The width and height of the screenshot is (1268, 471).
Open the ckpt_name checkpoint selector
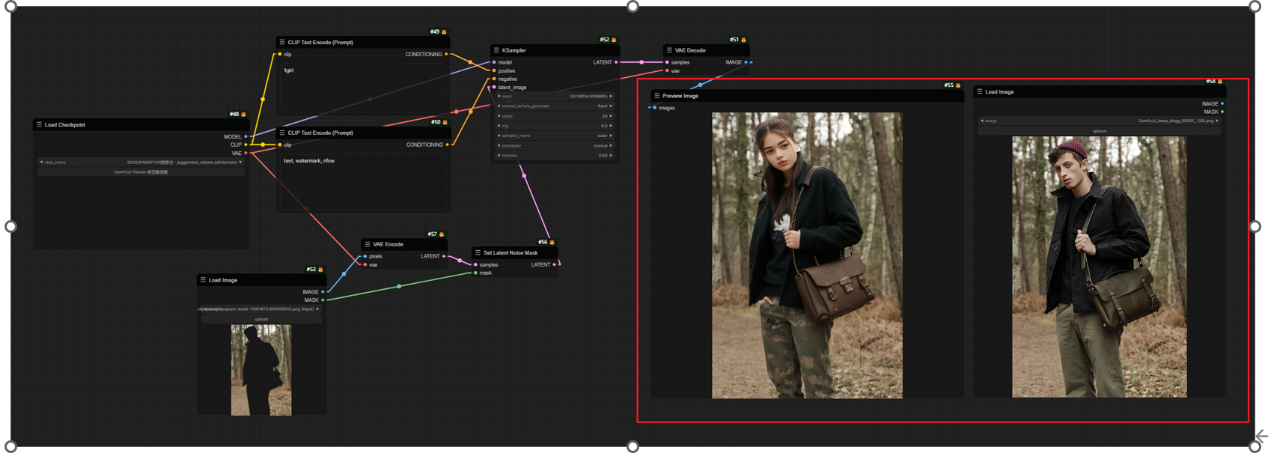[141, 162]
